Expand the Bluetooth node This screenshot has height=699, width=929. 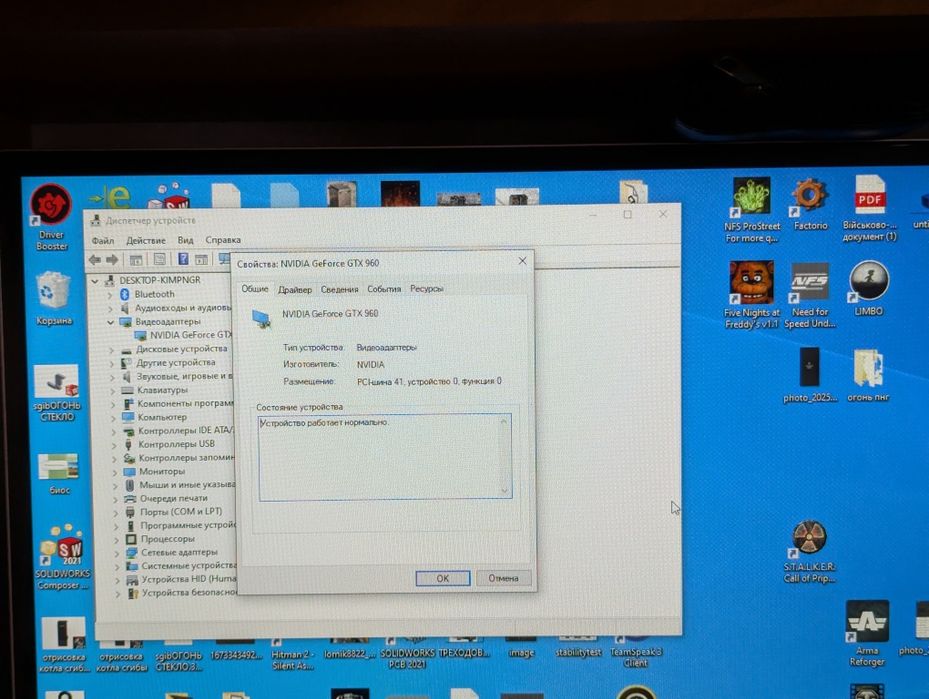pyautogui.click(x=110, y=294)
